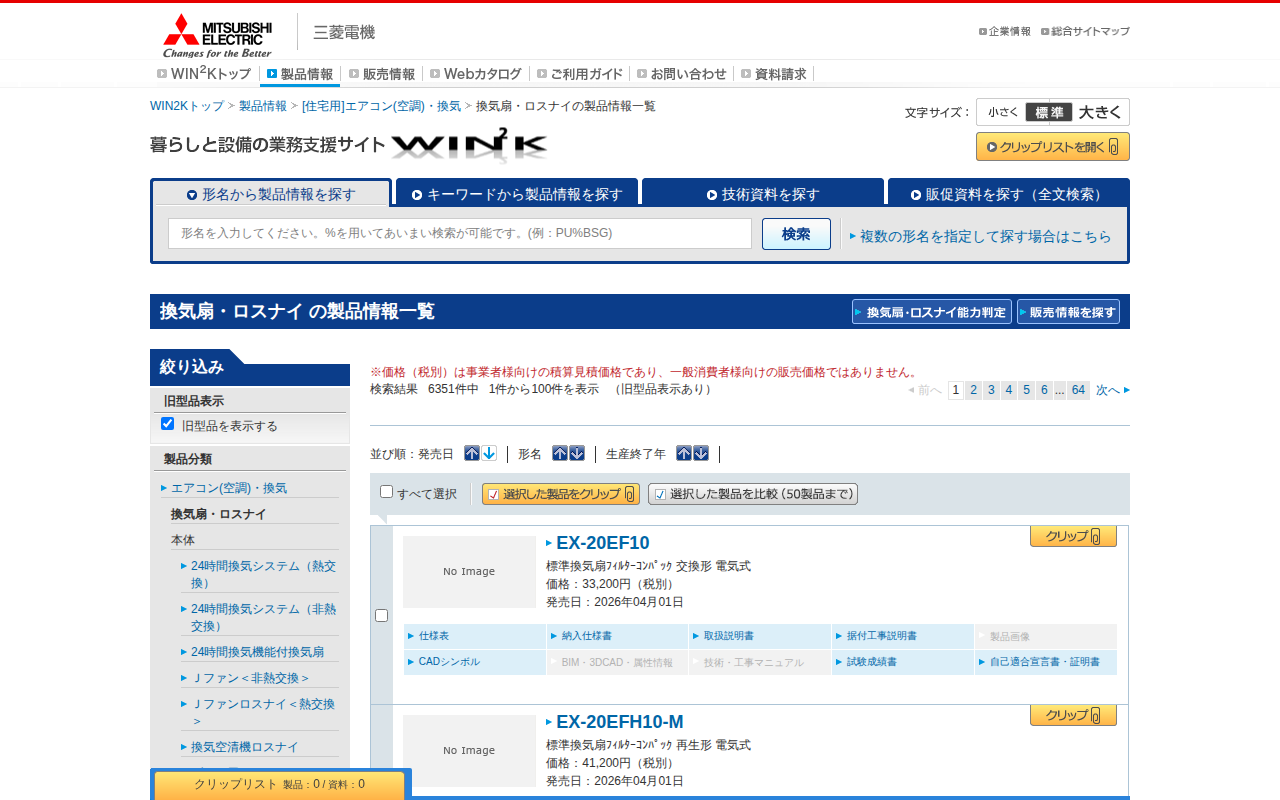Open 24時間換気システム(熱交換) sidebar item
The height and width of the screenshot is (800, 1280).
pyautogui.click(x=263, y=574)
